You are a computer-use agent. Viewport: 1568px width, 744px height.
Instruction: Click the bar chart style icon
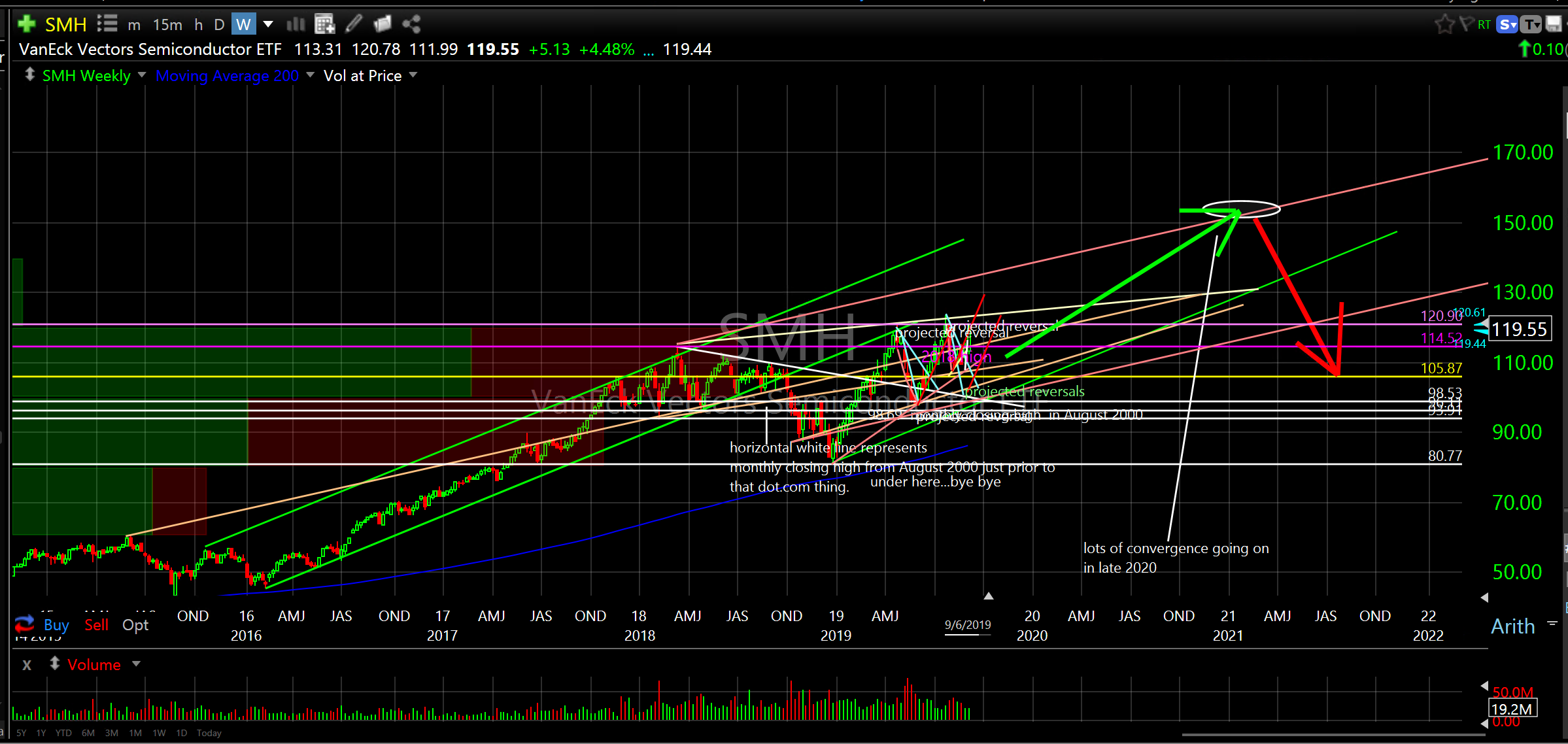coord(296,25)
